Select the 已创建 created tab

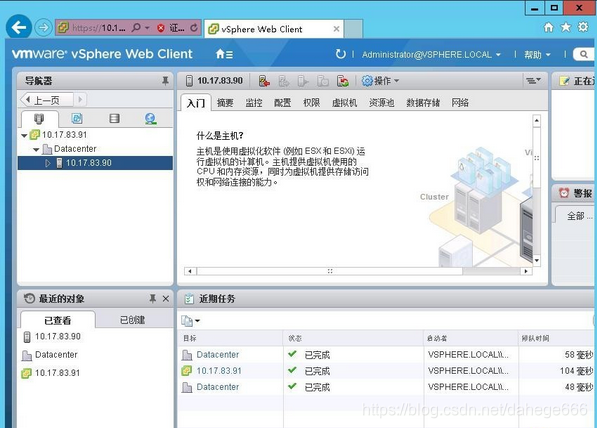pos(132,320)
